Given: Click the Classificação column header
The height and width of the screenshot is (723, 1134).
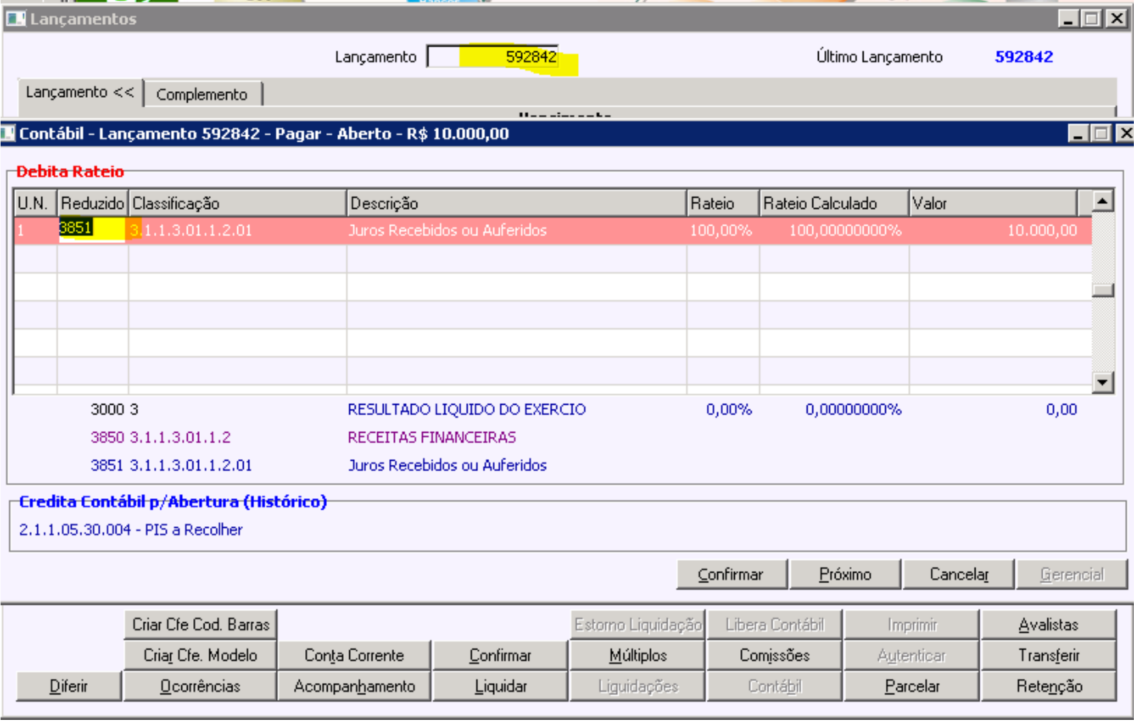Looking at the screenshot, I should tap(237, 203).
